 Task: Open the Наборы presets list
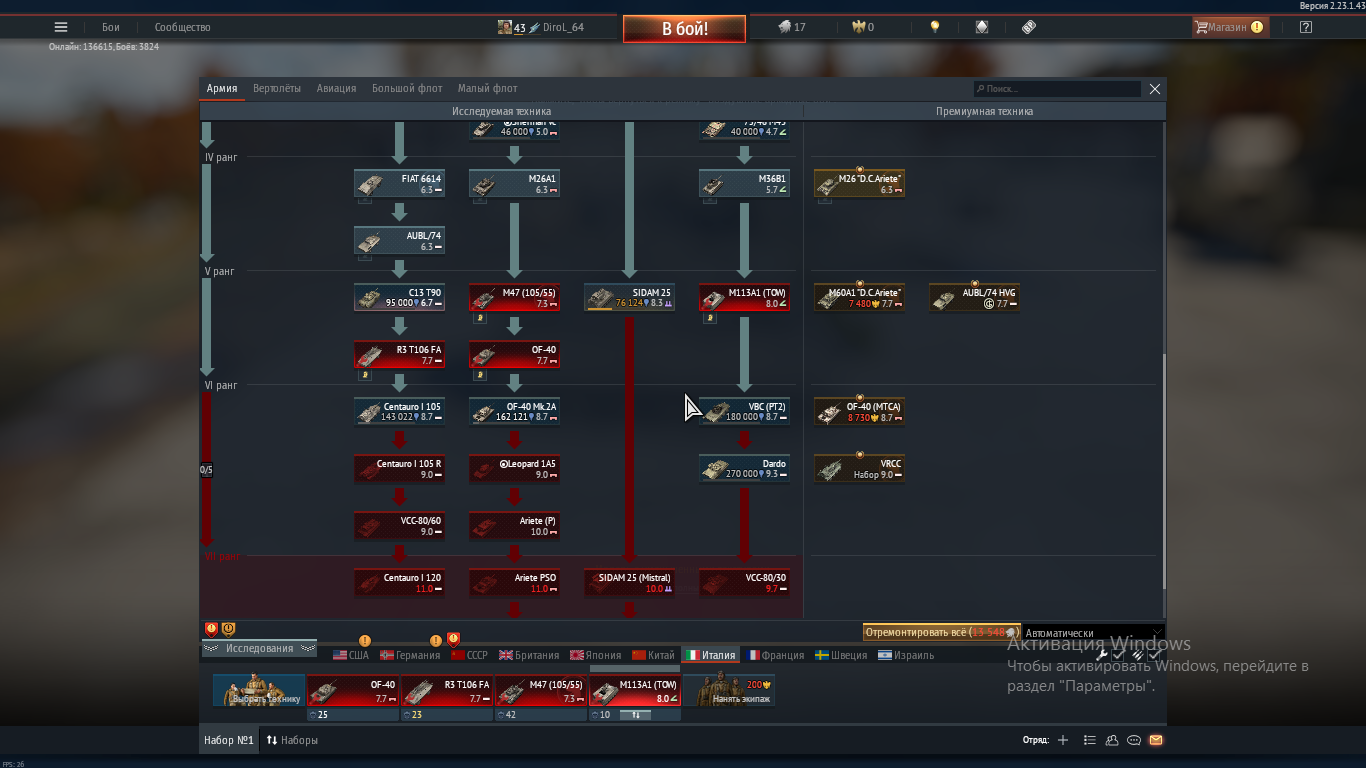(x=292, y=740)
